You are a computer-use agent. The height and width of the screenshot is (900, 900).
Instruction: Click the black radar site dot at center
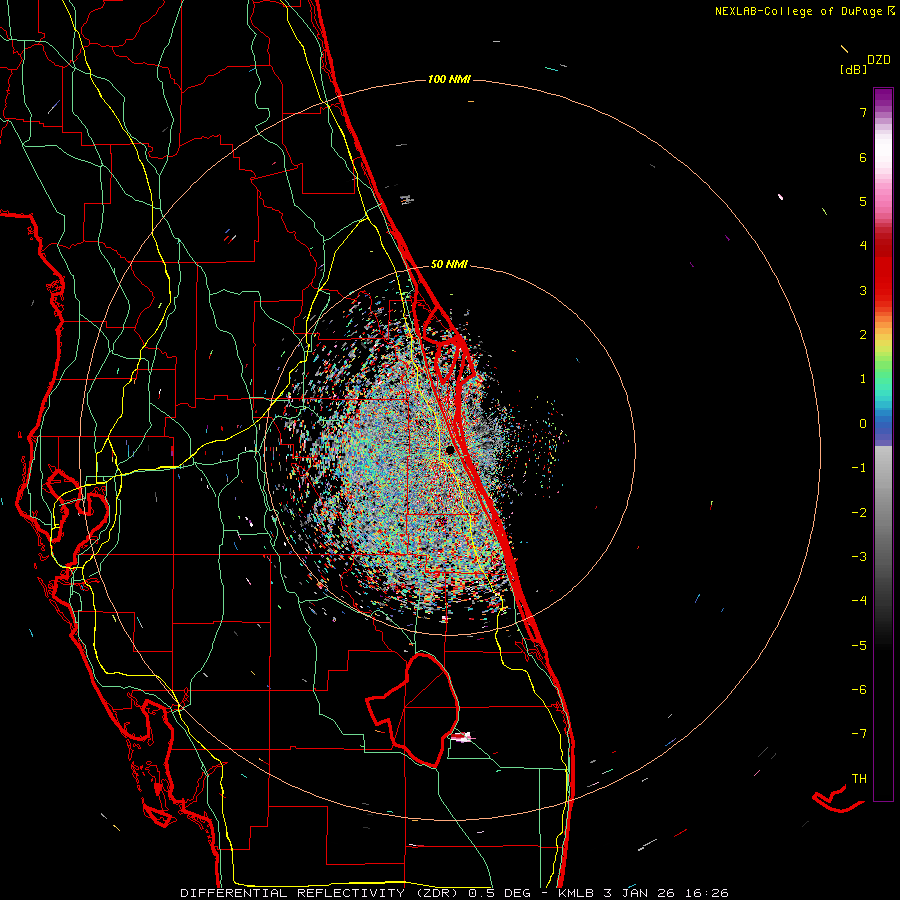[450, 450]
